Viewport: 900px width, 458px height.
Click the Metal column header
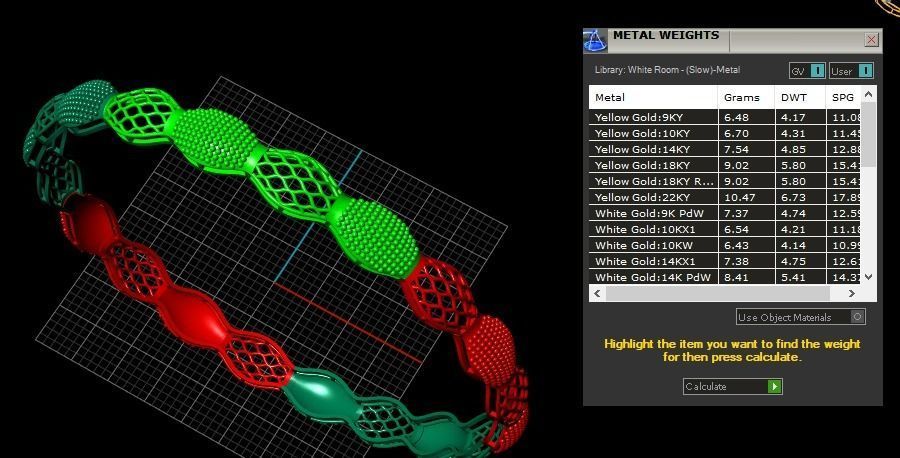[653, 97]
